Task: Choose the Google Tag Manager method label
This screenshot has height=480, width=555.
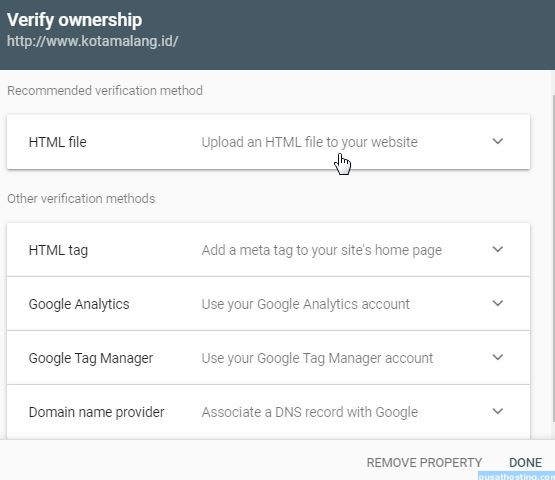Action: (91, 358)
